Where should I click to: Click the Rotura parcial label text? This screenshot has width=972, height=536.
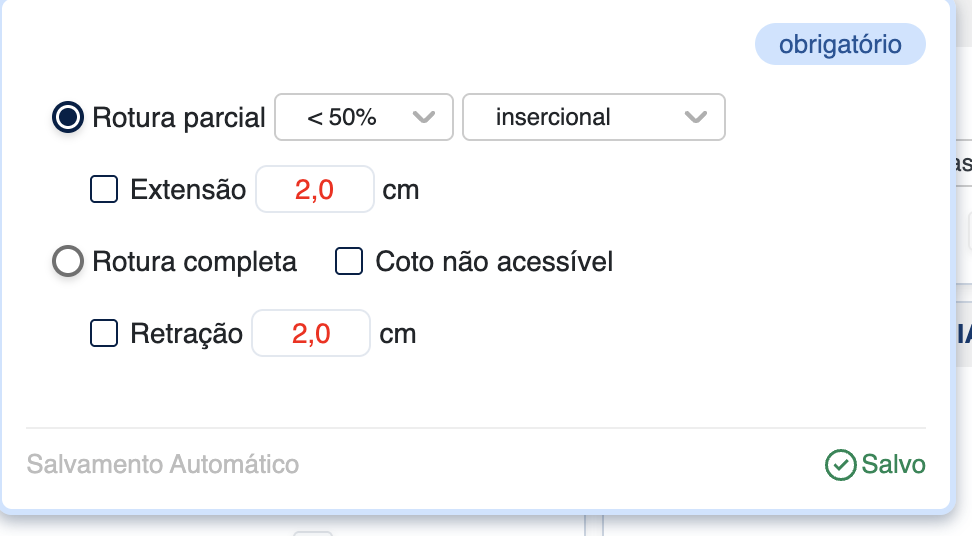(179, 117)
